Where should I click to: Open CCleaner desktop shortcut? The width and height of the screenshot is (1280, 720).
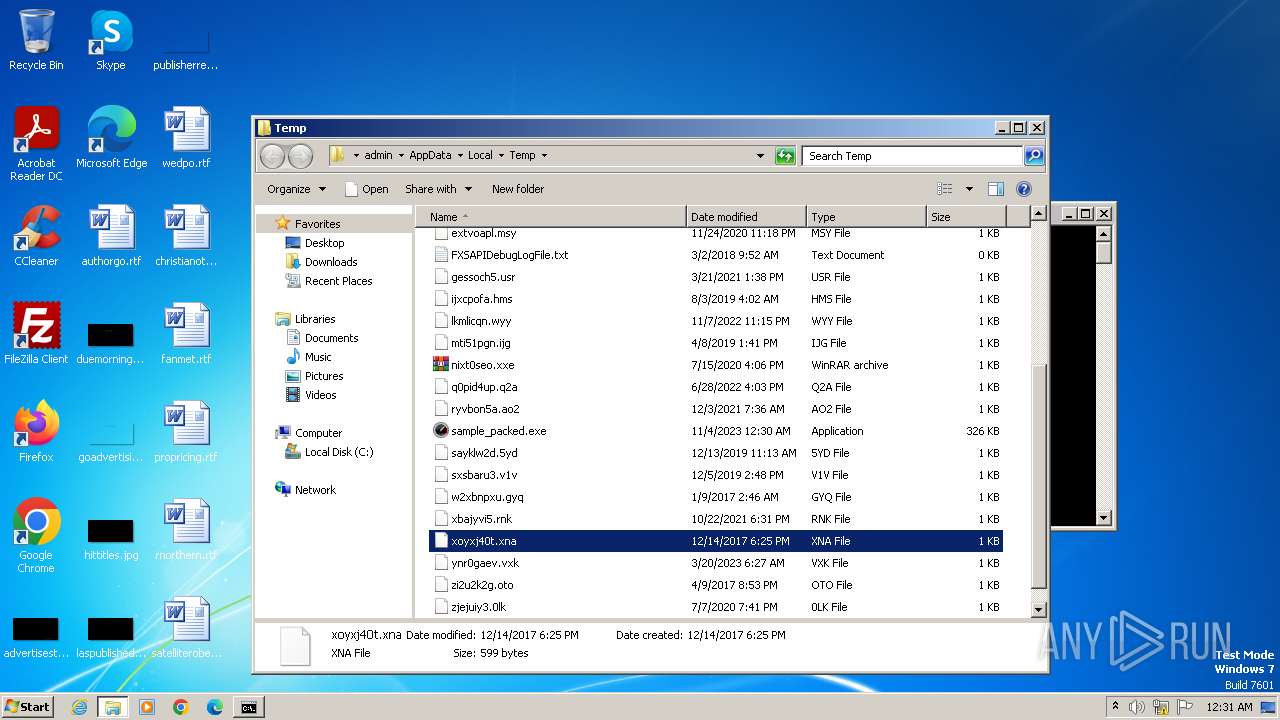coord(36,236)
